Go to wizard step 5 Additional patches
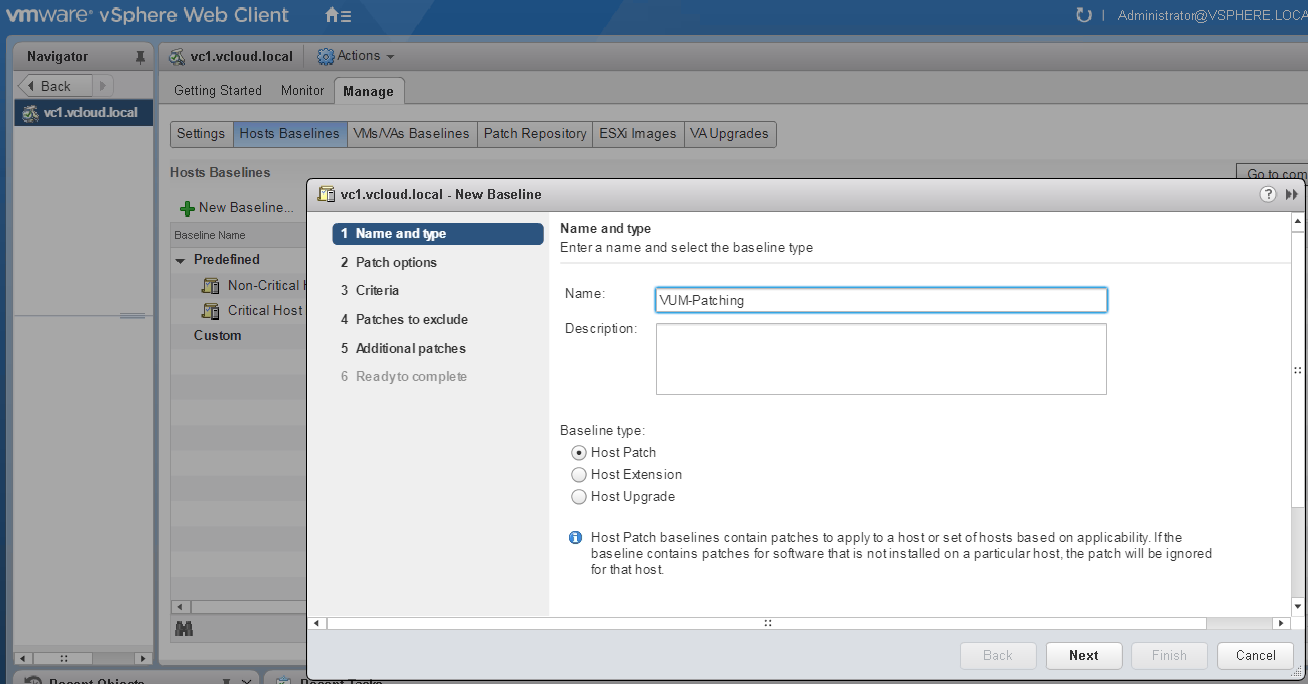 [438, 349]
